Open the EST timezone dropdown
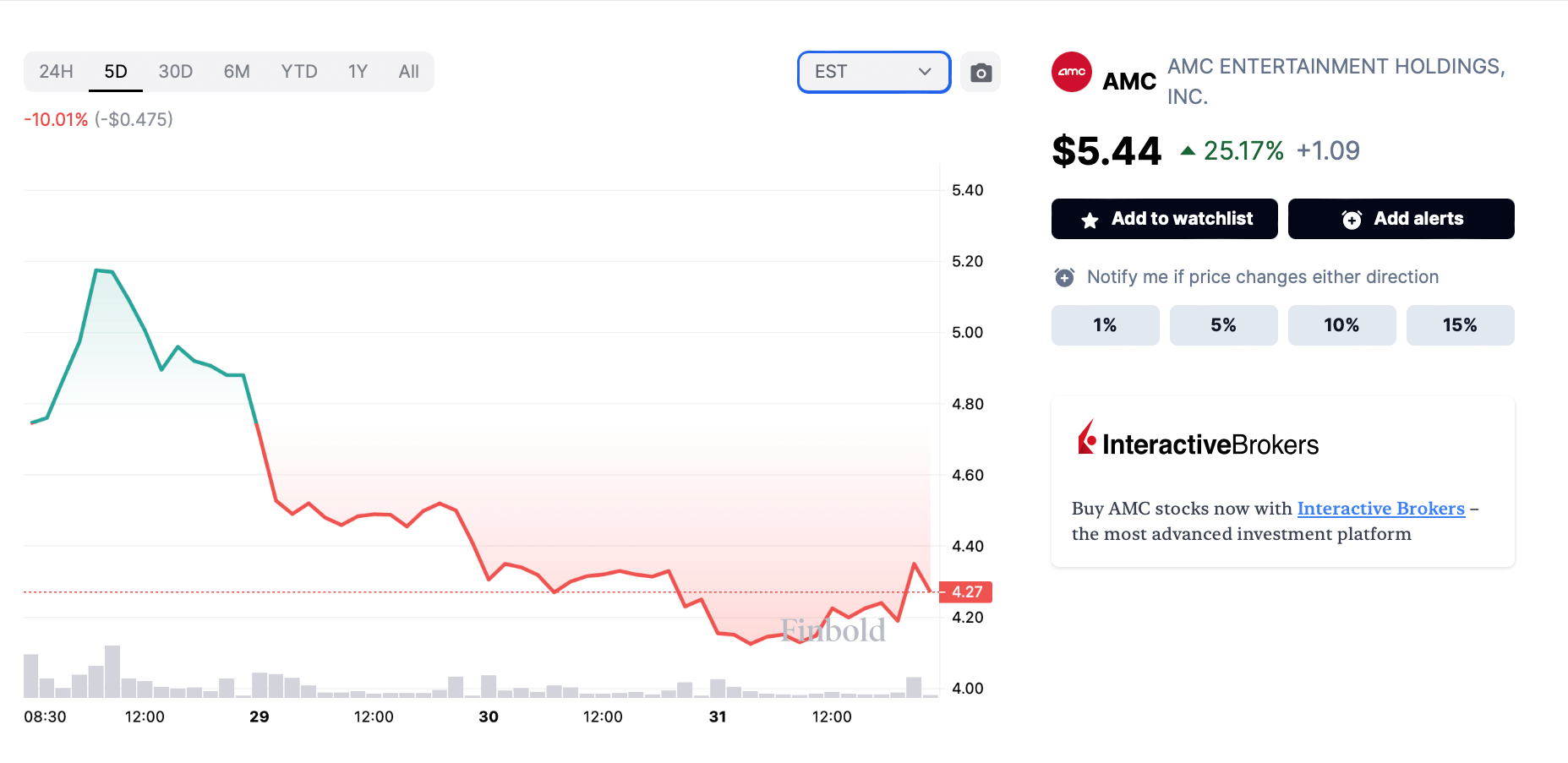1568x763 pixels. 873,72
